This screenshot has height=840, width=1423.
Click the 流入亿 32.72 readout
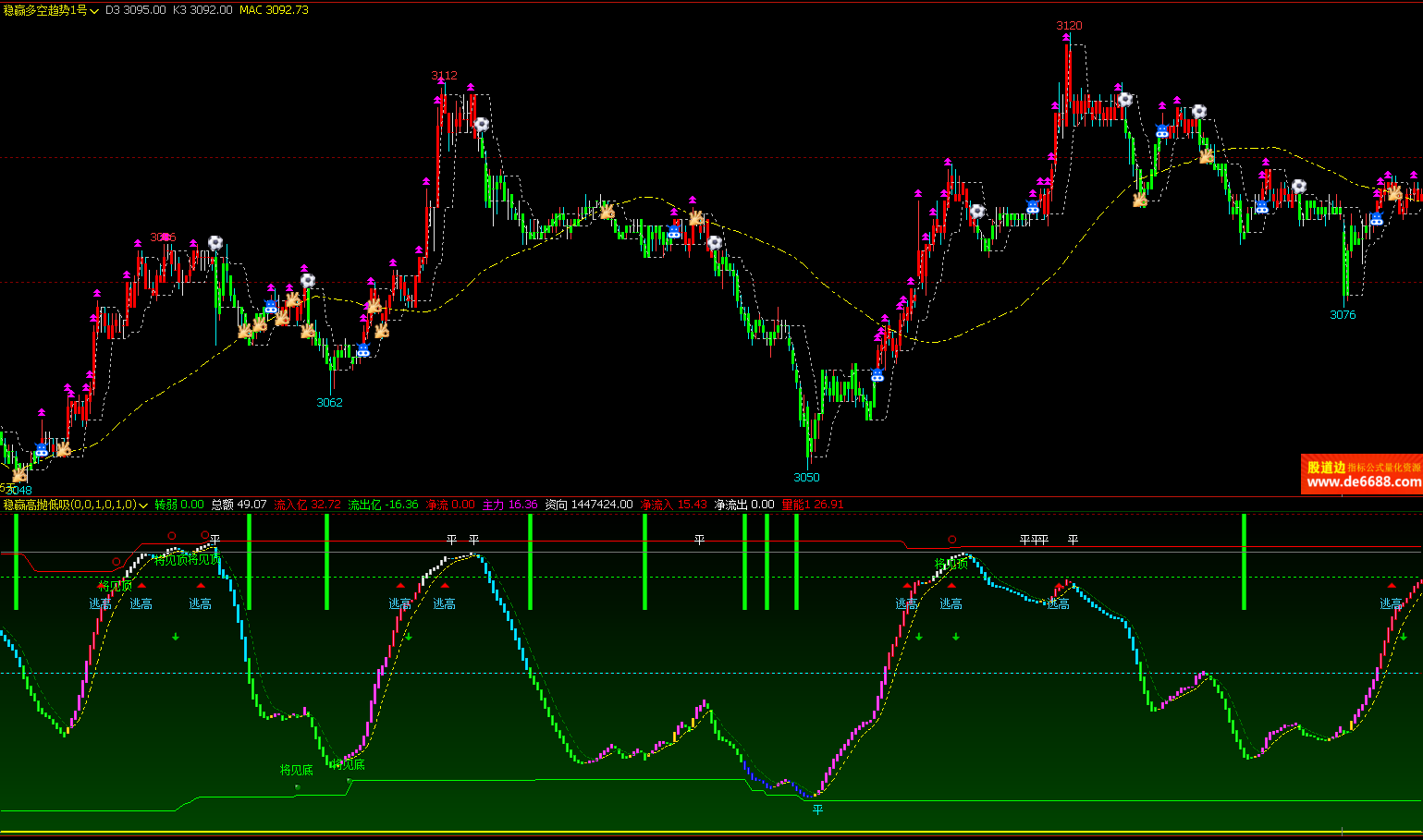[307, 505]
